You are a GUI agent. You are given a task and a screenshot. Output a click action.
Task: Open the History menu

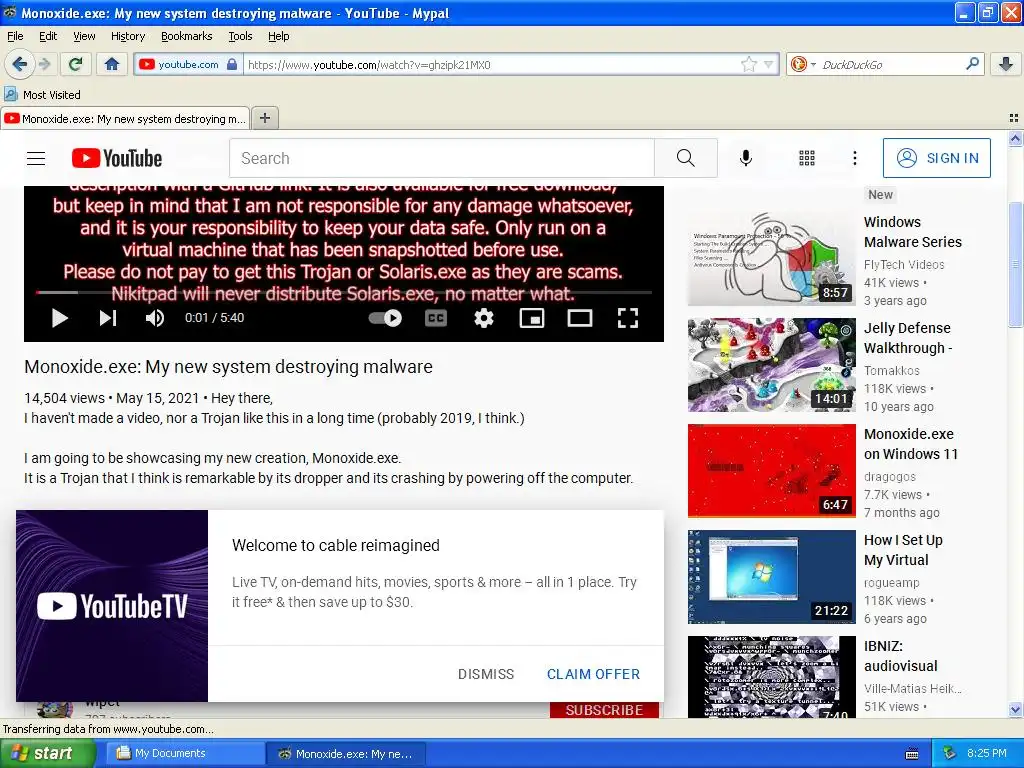click(128, 37)
